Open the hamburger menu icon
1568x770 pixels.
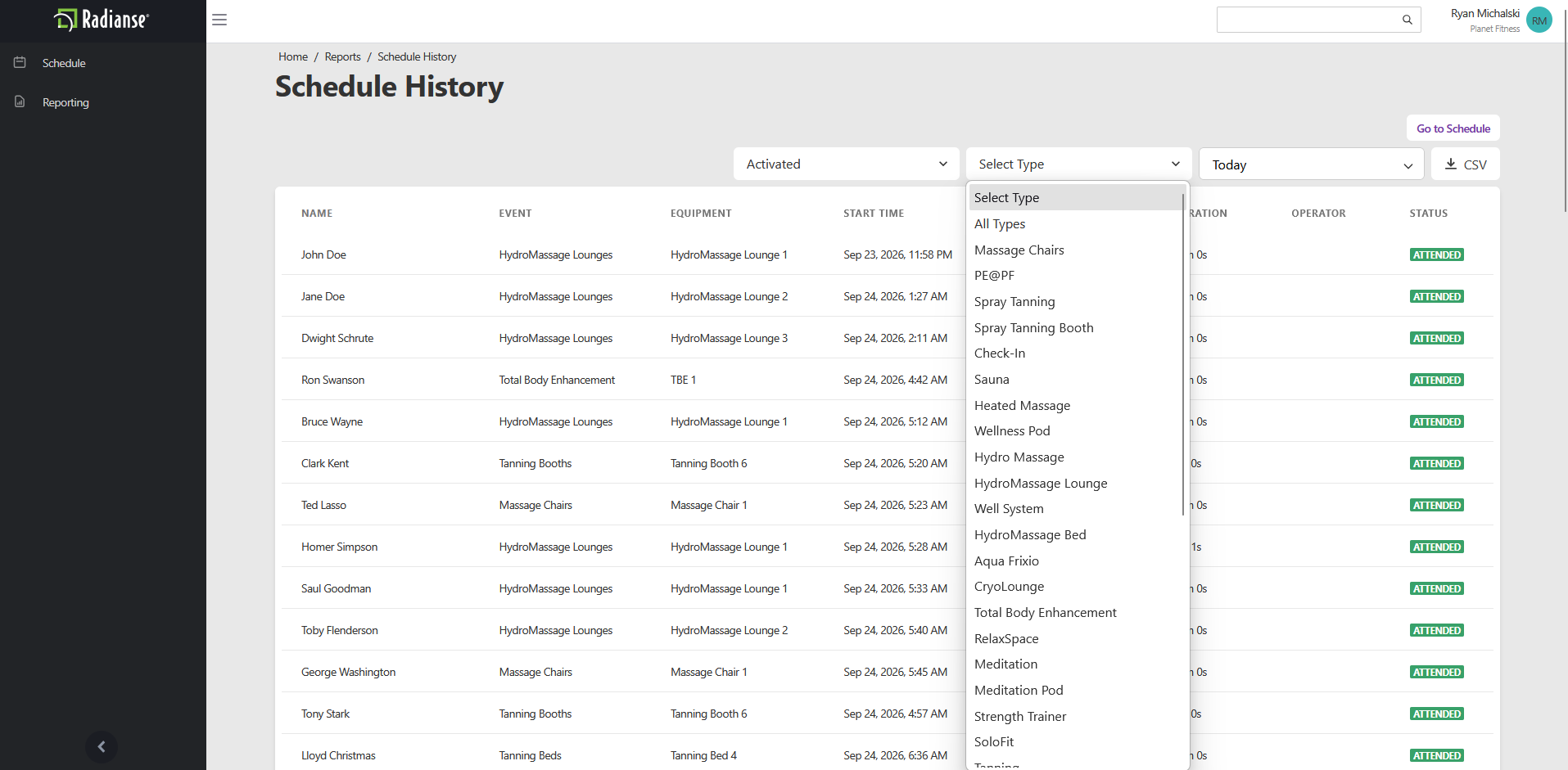[219, 20]
